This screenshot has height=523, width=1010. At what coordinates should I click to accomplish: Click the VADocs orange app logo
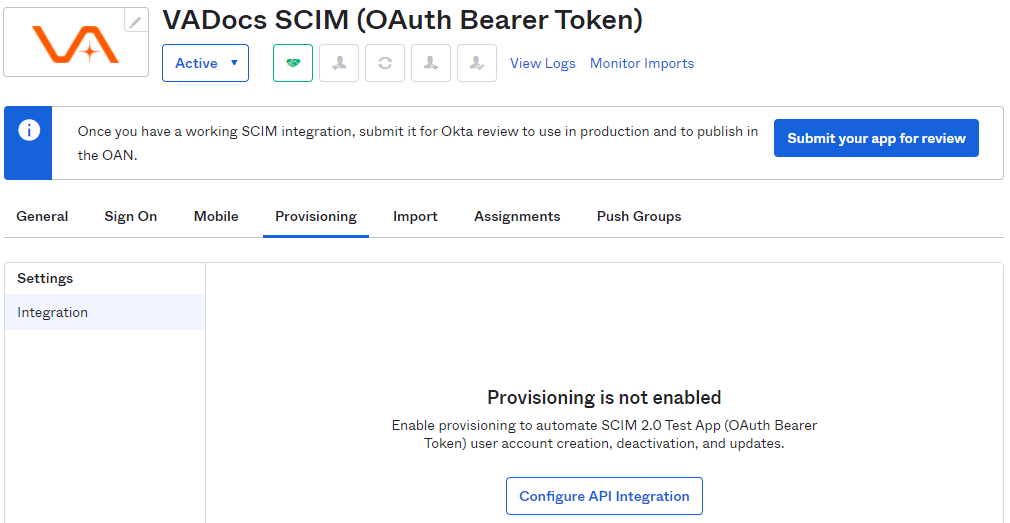(76, 43)
